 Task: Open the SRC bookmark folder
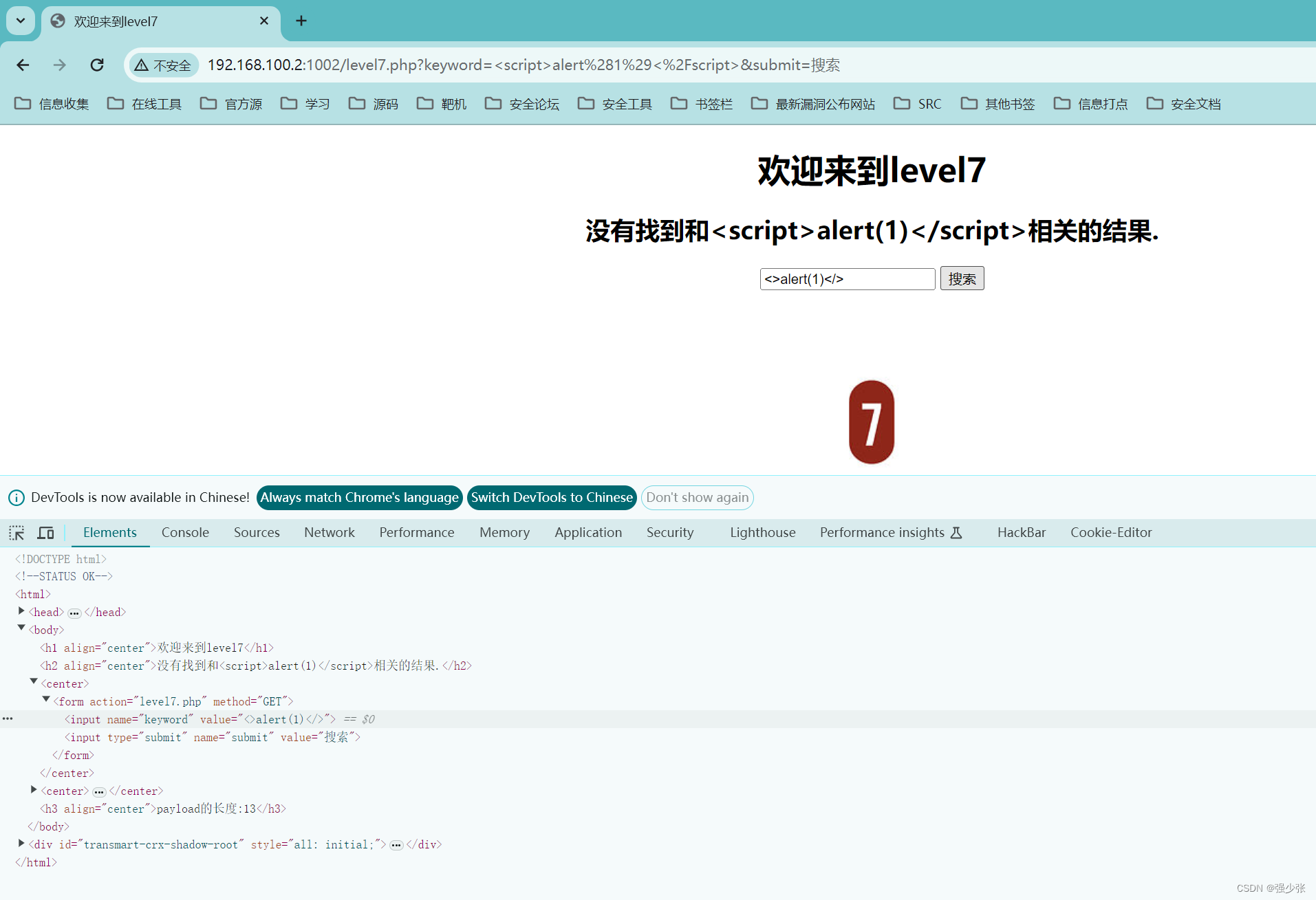918,104
